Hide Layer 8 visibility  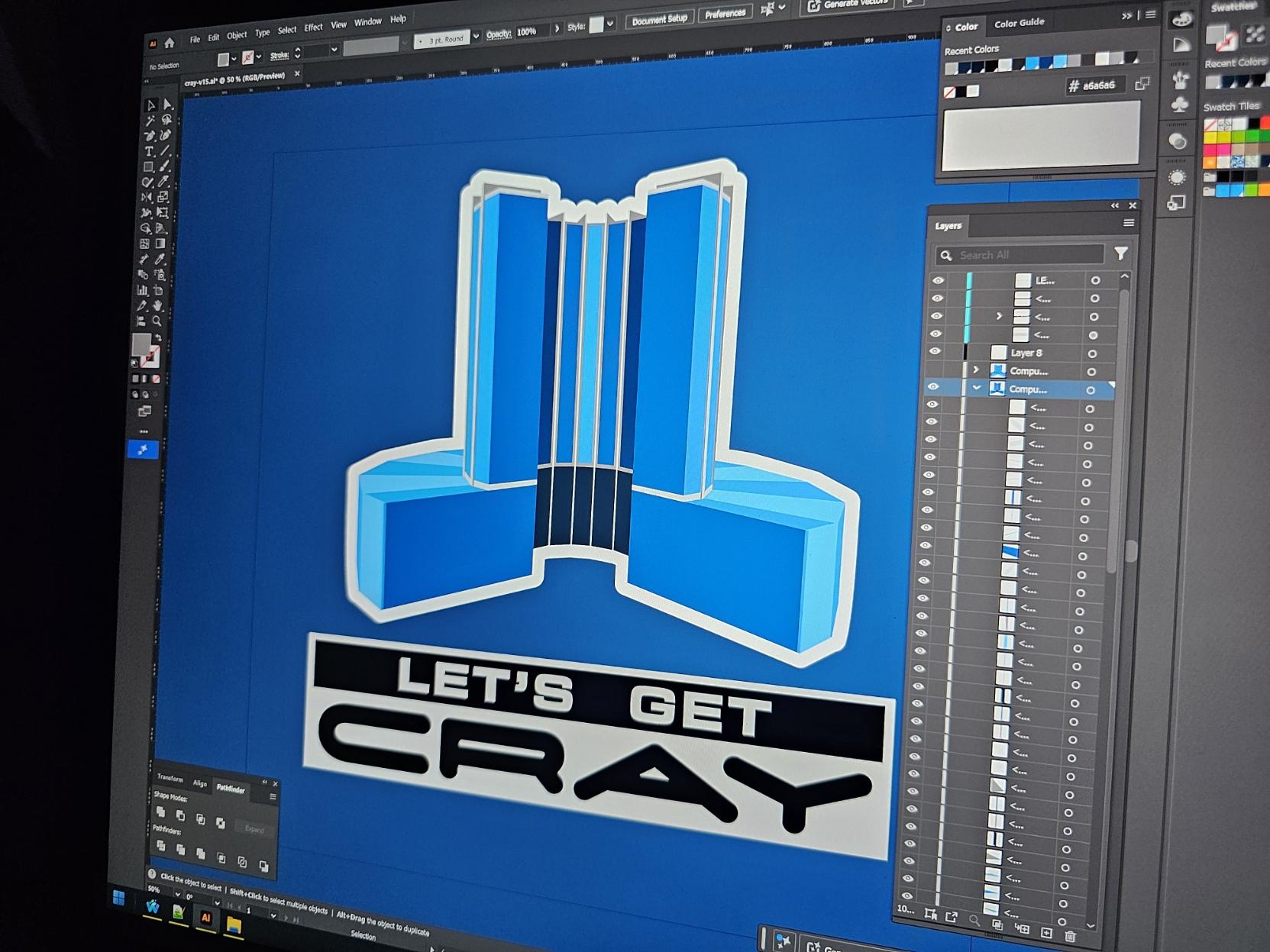(935, 351)
